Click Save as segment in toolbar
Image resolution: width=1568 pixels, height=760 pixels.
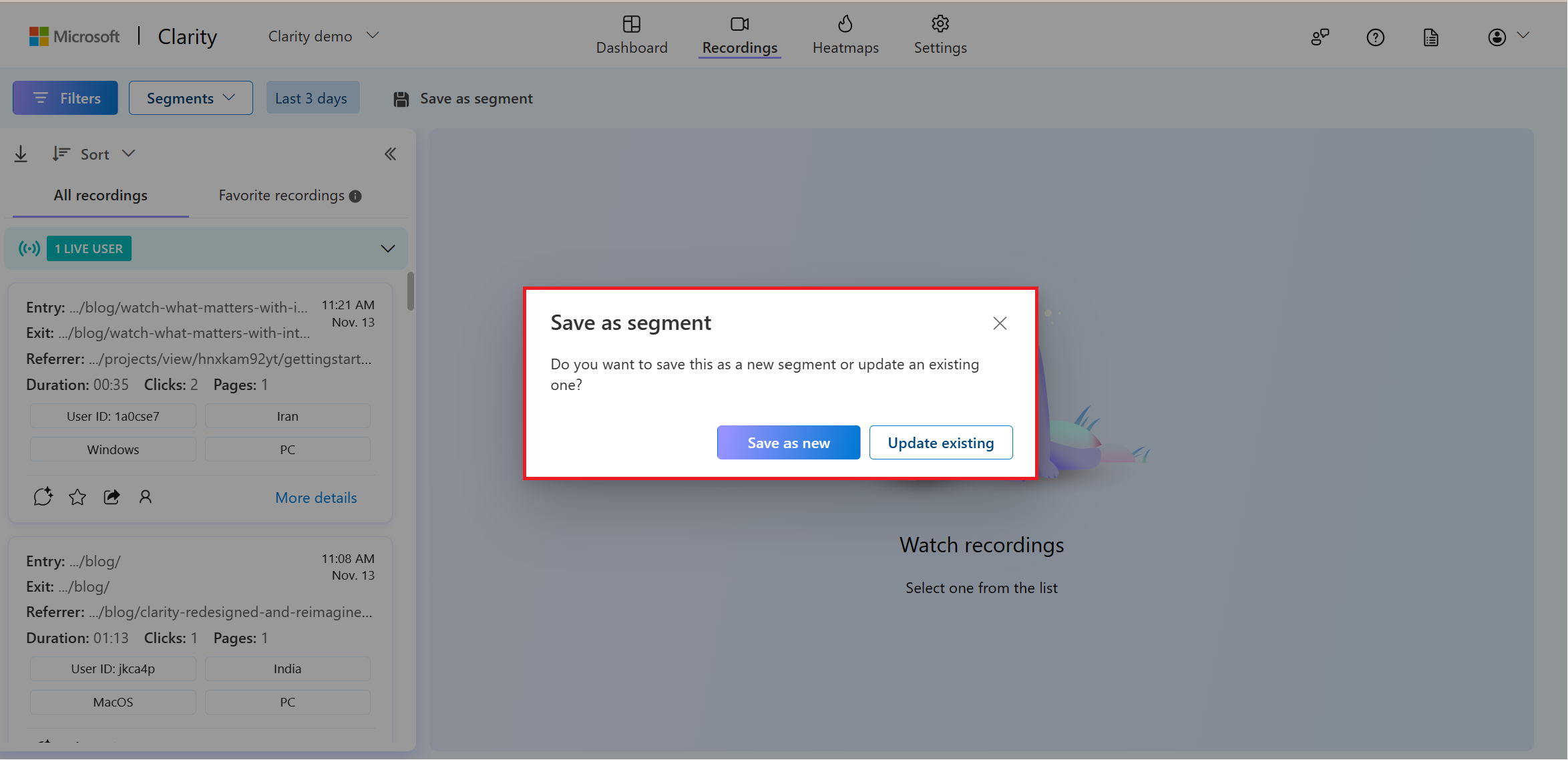[x=463, y=99]
